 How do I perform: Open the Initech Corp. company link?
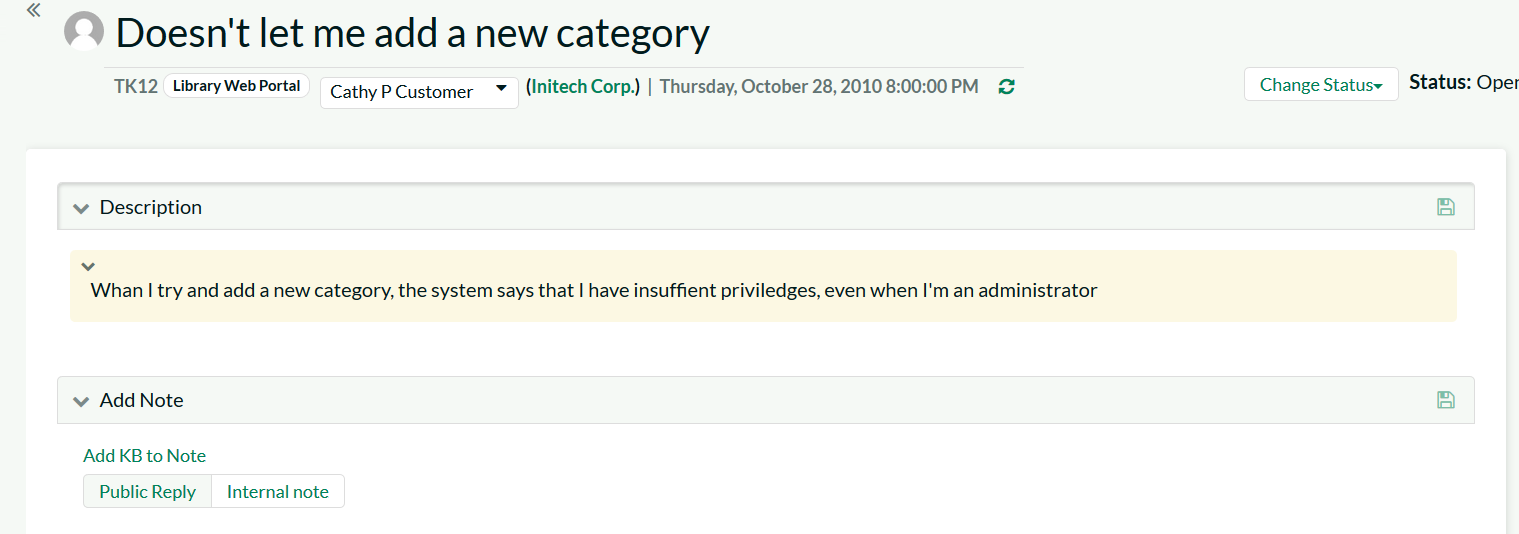coord(583,87)
